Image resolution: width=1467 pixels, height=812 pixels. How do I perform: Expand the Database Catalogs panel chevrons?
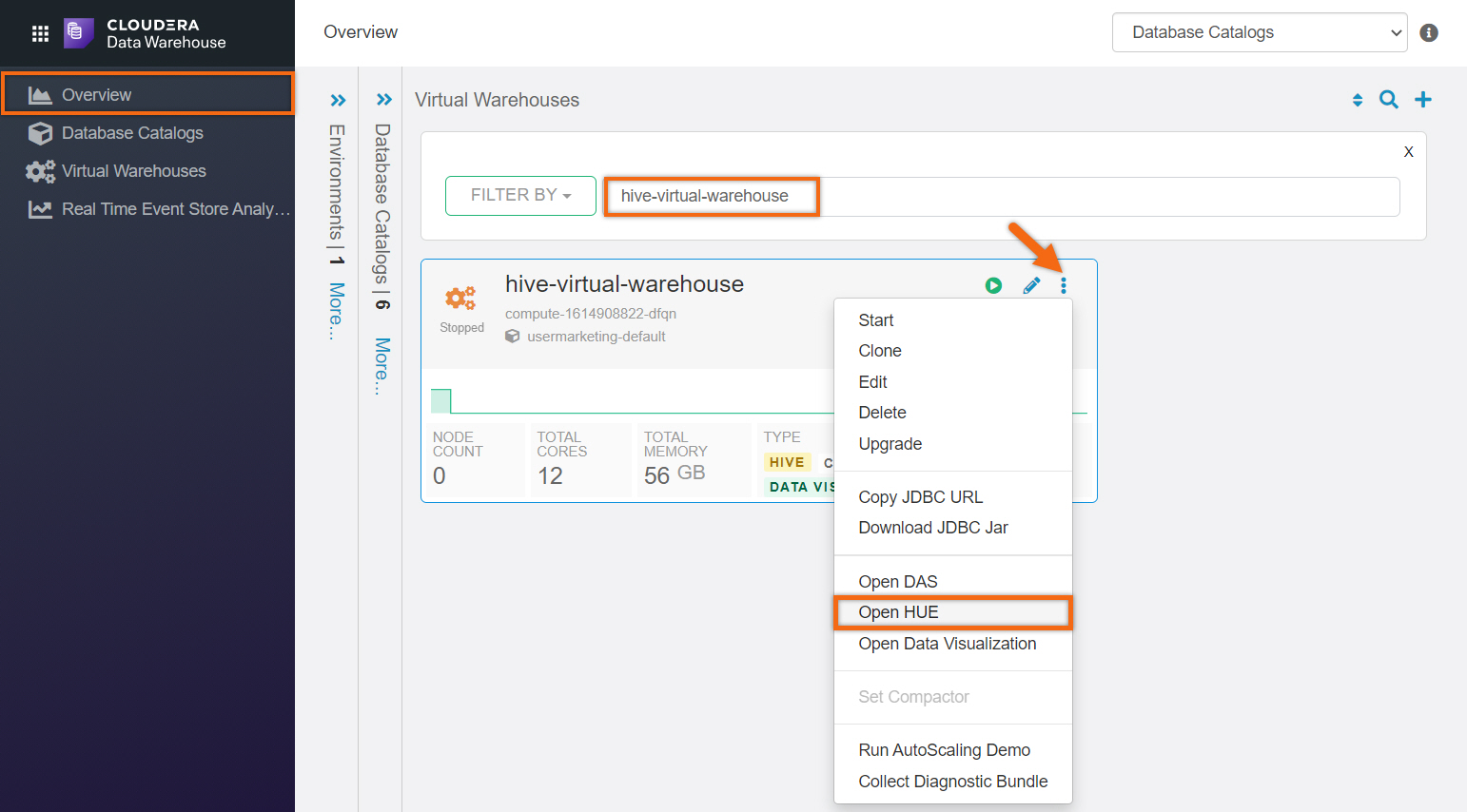pyautogui.click(x=383, y=100)
